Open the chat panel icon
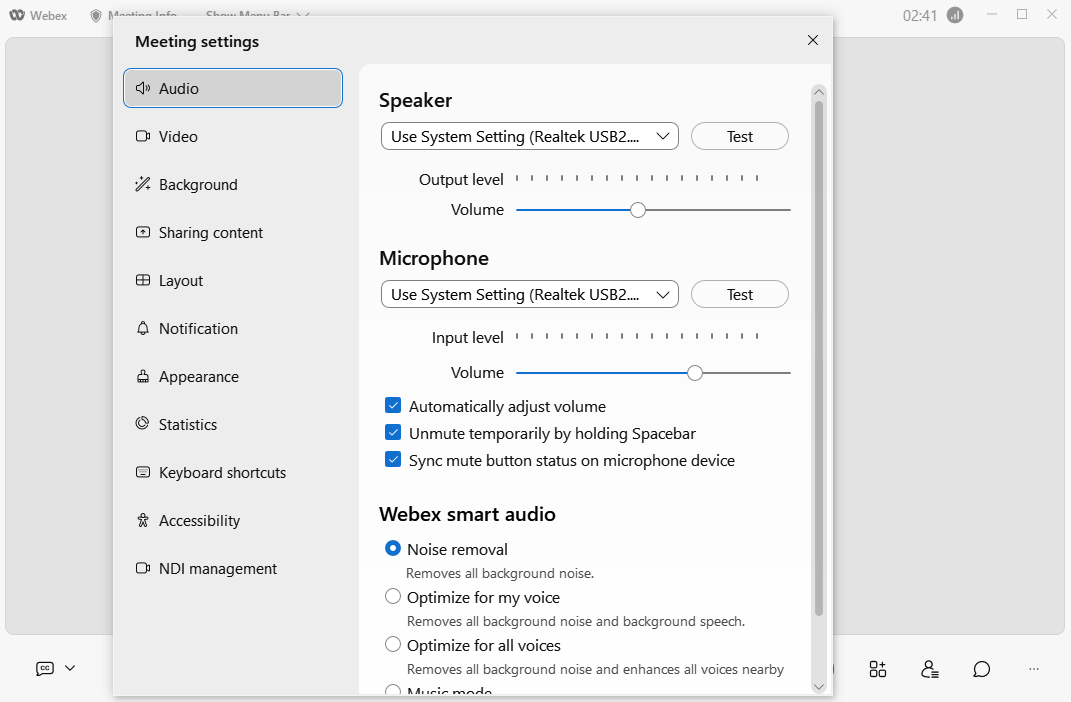Image resolution: width=1071 pixels, height=702 pixels. pyautogui.click(x=982, y=669)
